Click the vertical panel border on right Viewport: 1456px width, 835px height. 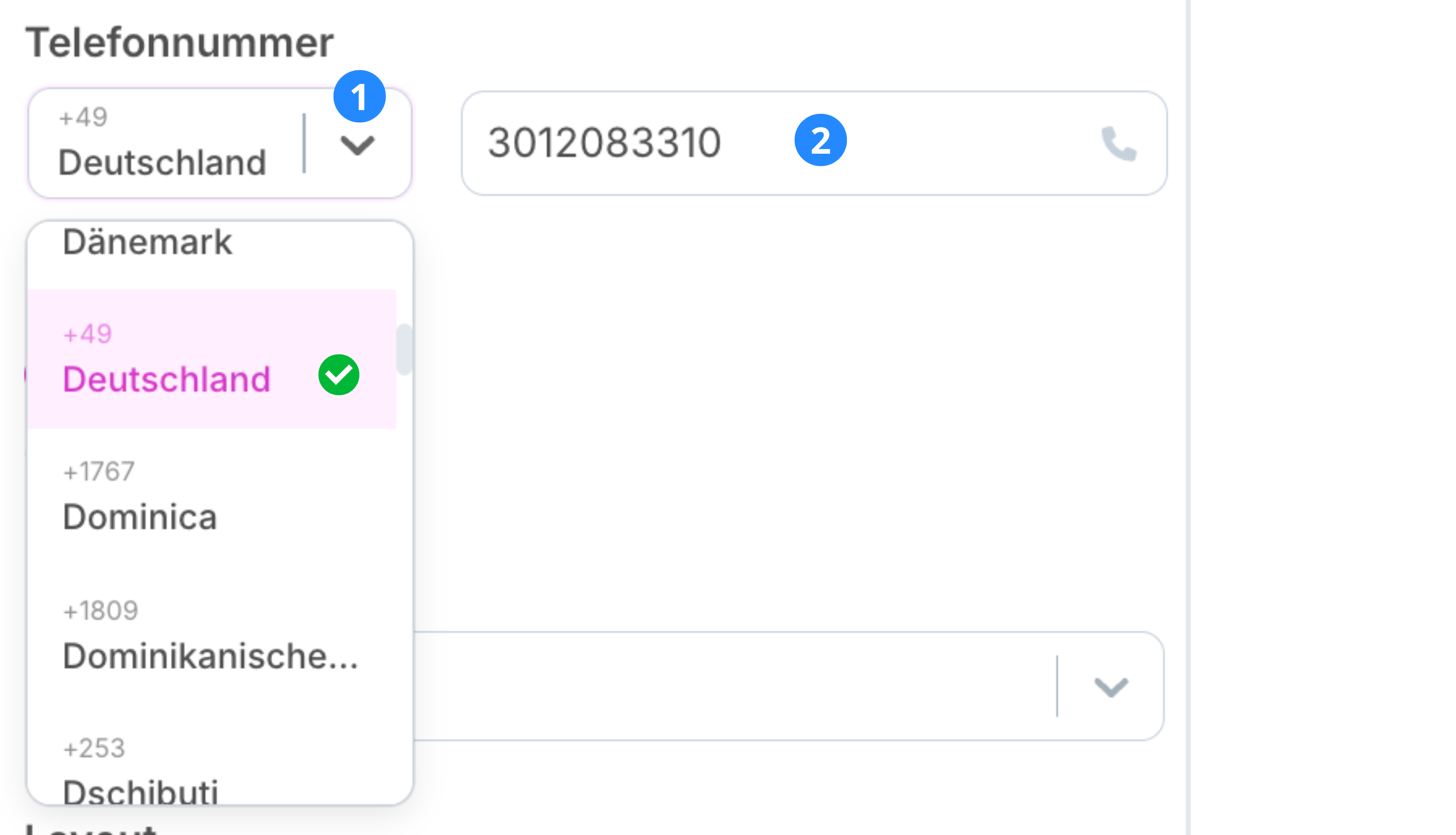tap(1188, 417)
